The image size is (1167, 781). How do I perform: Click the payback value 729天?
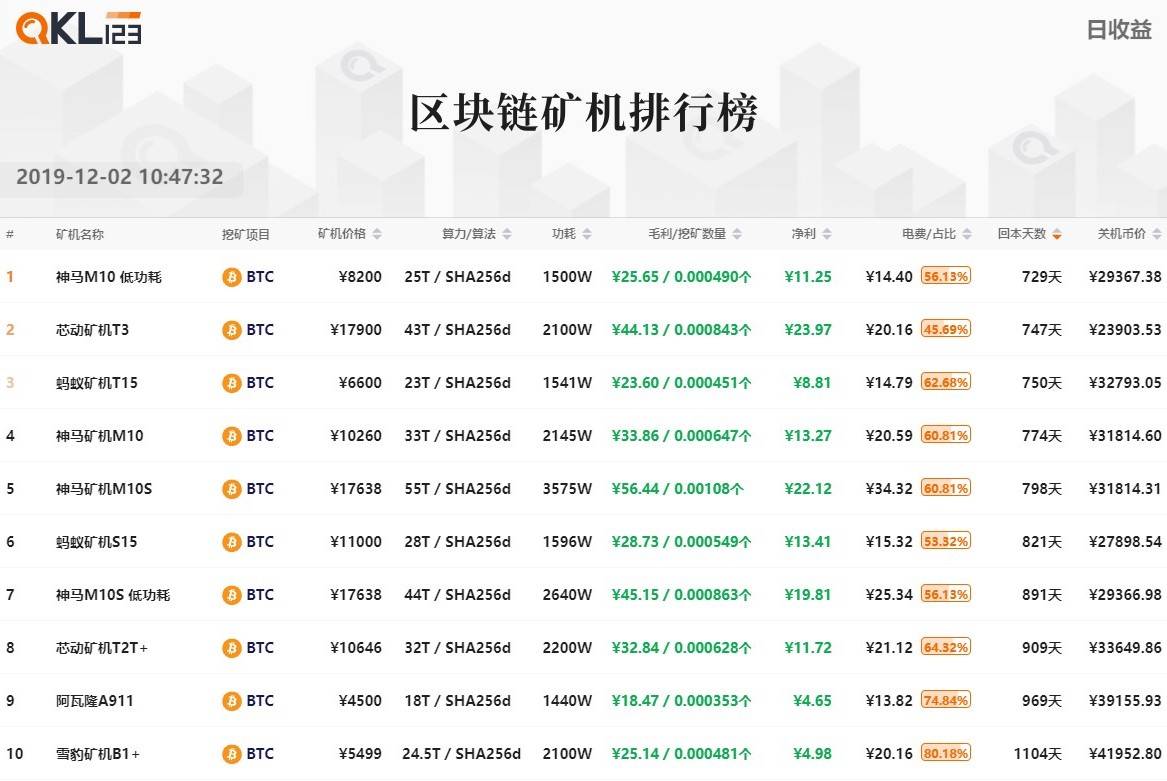click(x=1041, y=277)
